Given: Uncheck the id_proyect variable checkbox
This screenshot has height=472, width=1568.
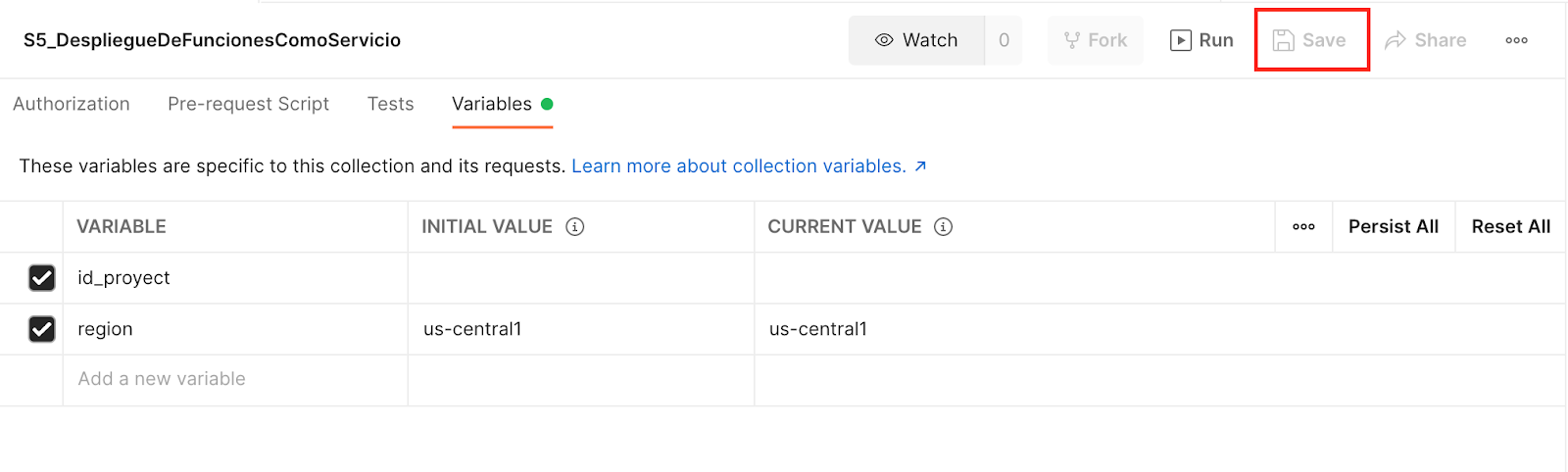Looking at the screenshot, I should click(42, 278).
